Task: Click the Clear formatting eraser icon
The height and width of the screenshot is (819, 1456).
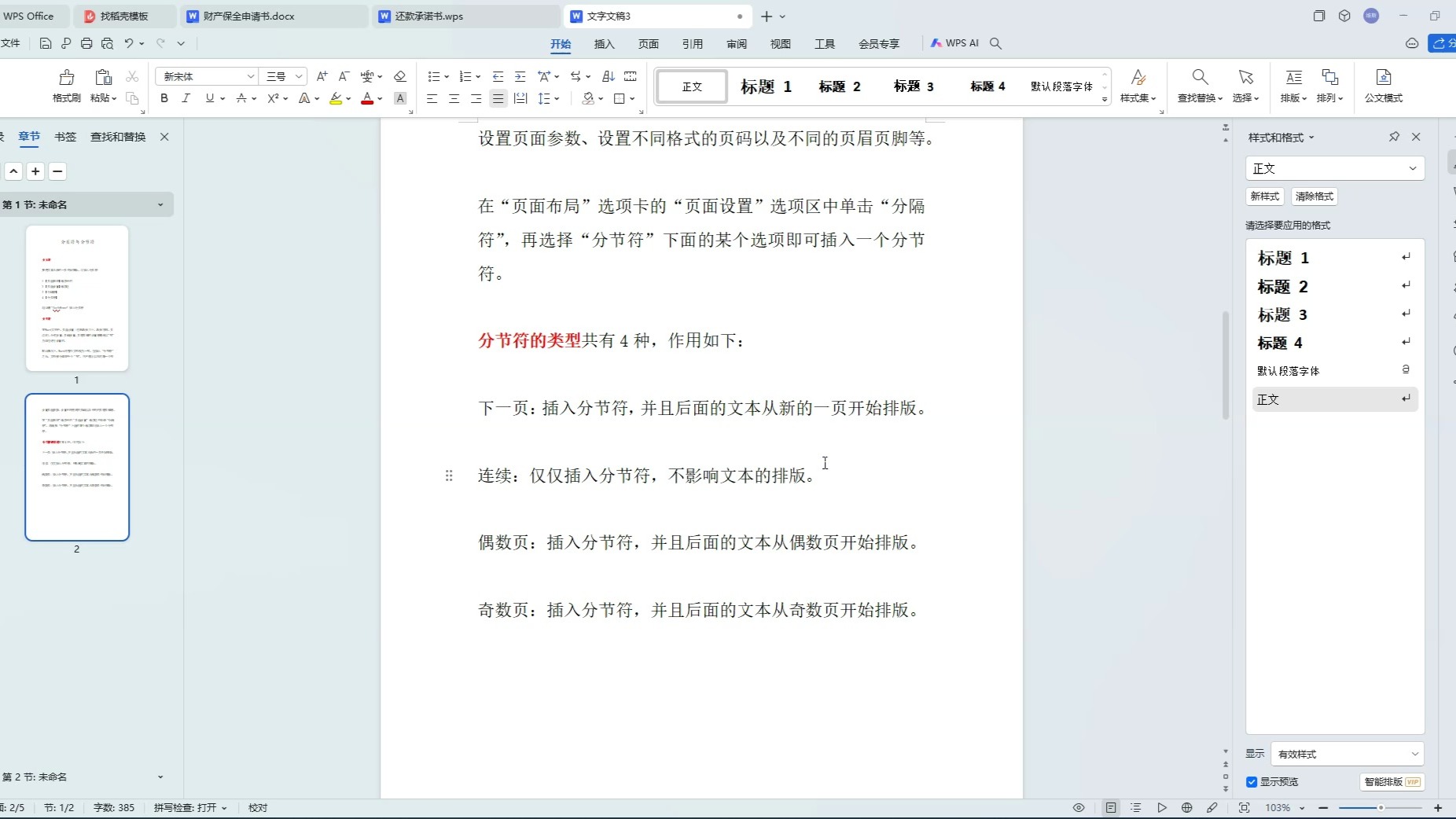Action: 399,76
